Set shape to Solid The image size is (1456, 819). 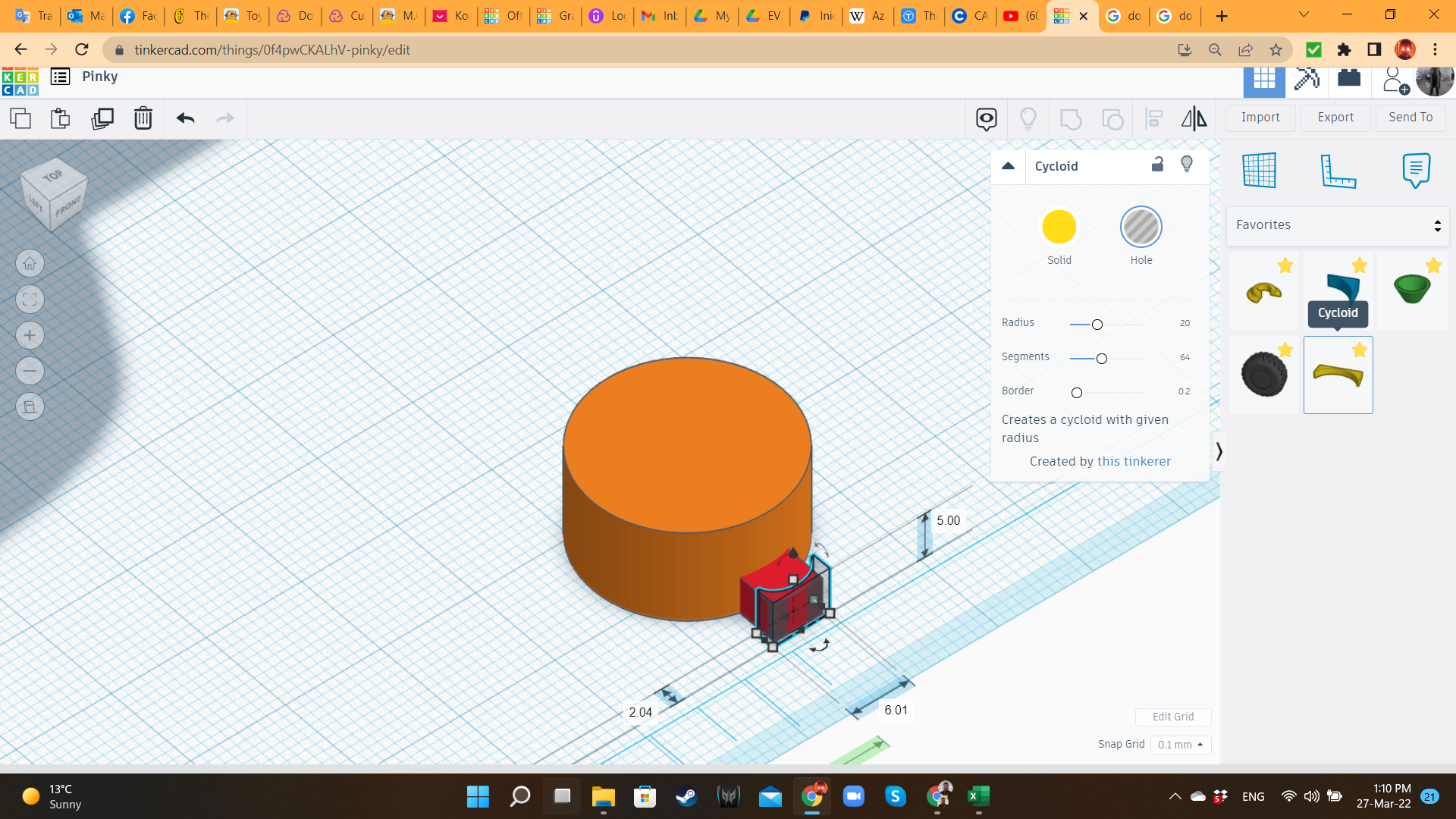click(1059, 227)
